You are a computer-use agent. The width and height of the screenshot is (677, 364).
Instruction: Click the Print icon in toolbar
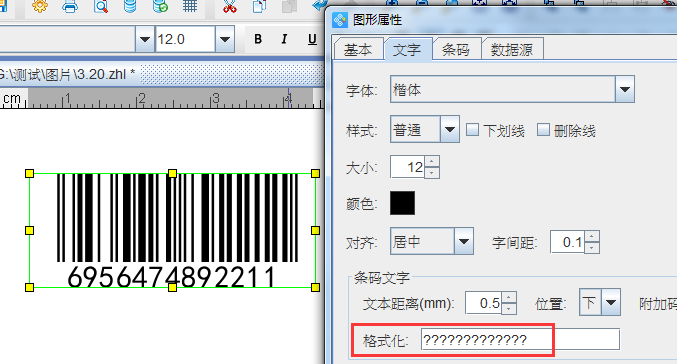point(70,6)
